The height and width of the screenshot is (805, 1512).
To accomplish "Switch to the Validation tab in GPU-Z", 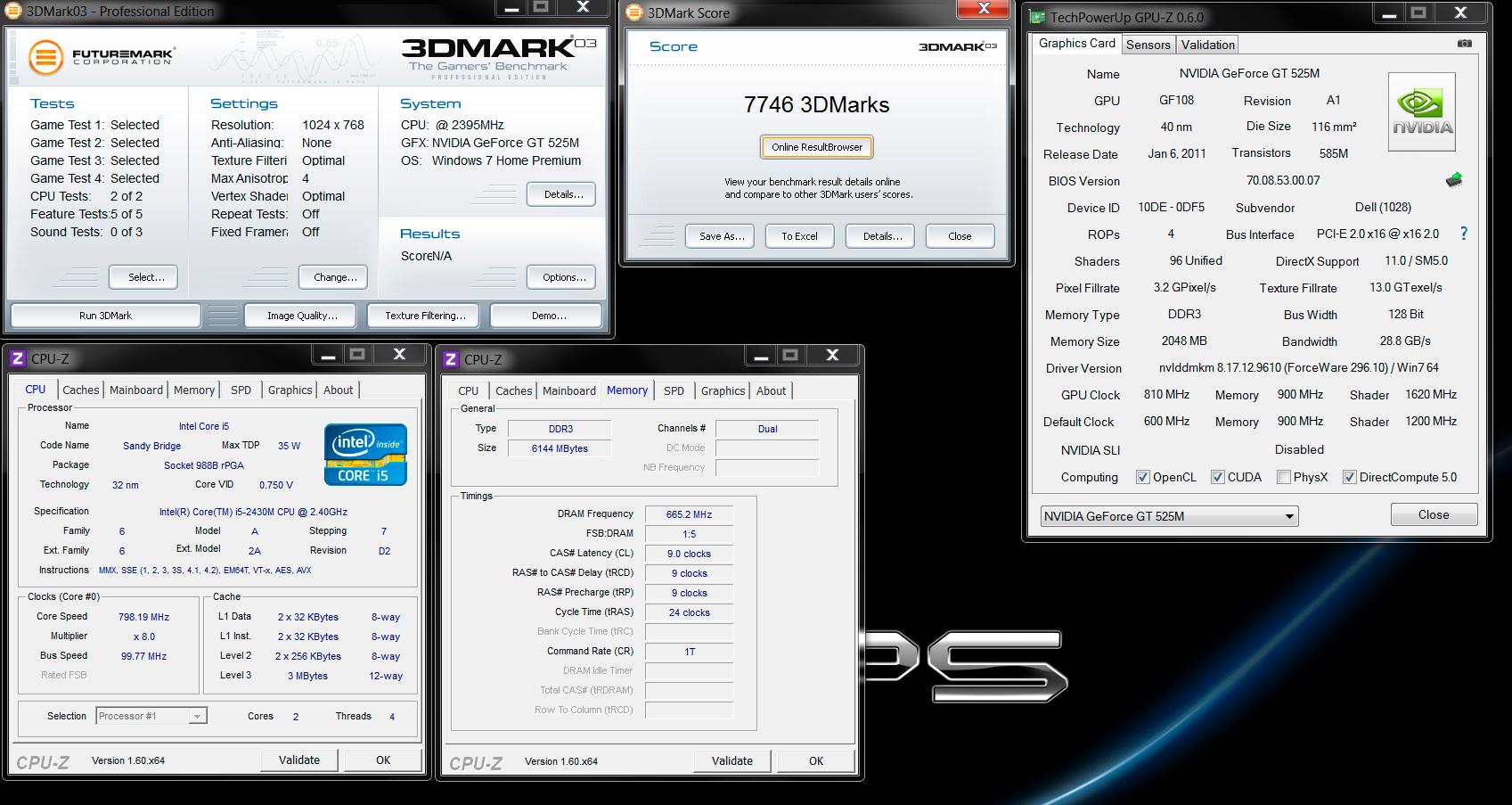I will pos(1207,45).
